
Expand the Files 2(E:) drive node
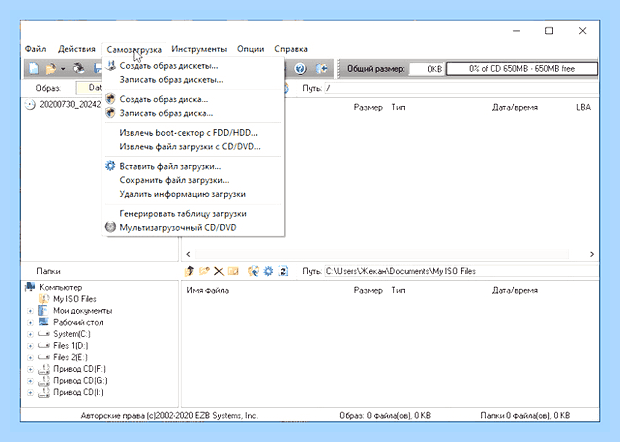[x=30, y=357]
